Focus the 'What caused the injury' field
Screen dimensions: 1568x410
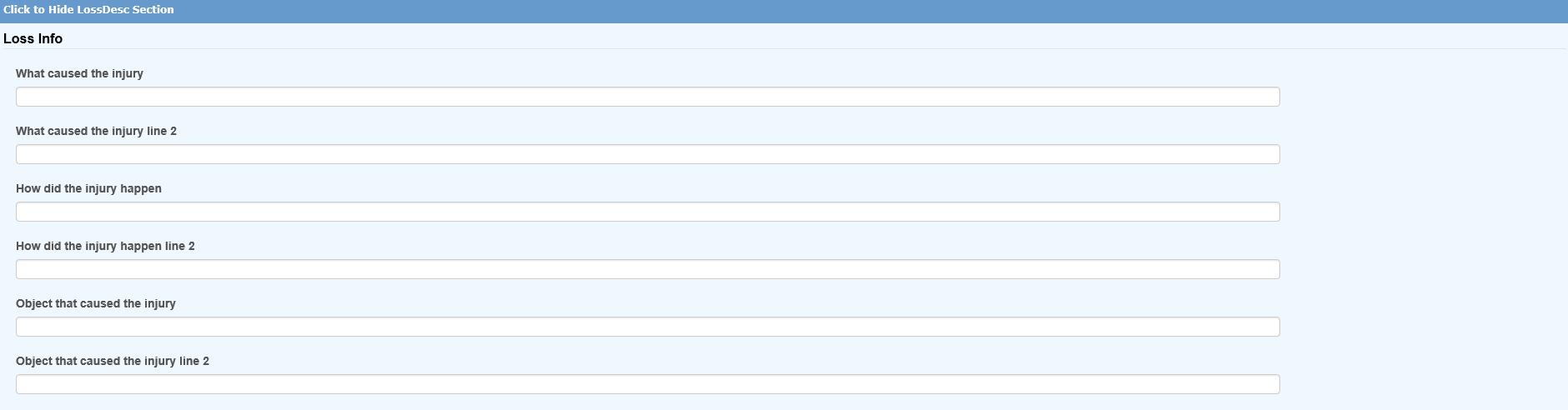647,97
